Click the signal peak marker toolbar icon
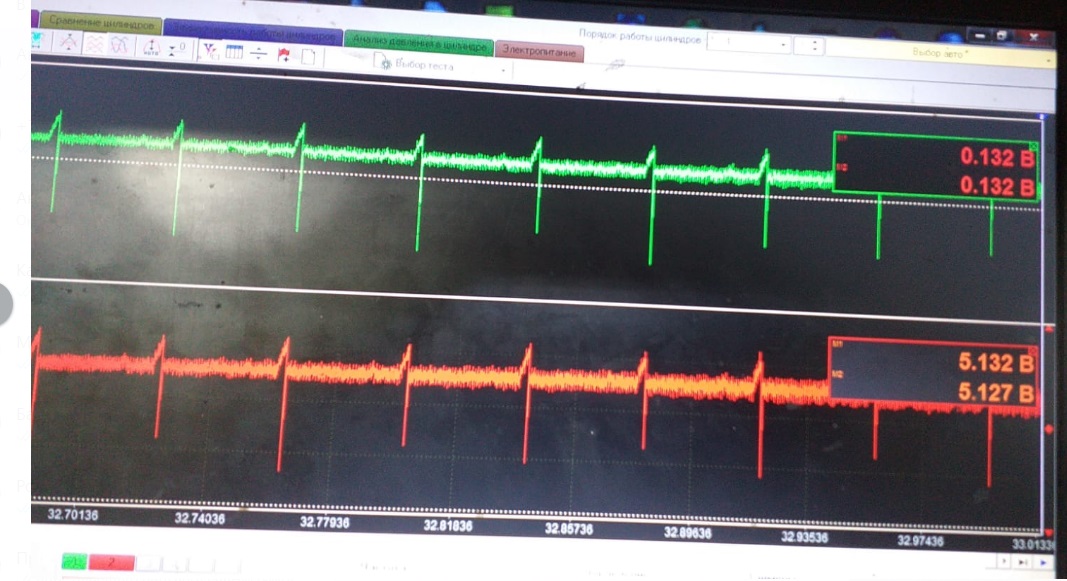1067x581 pixels. pyautogui.click(x=69, y=43)
